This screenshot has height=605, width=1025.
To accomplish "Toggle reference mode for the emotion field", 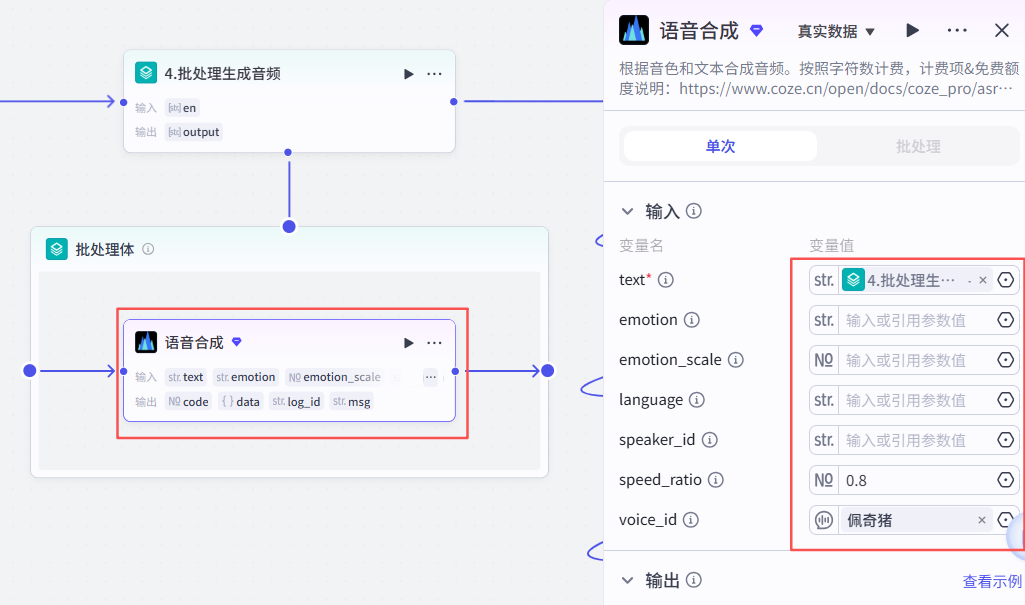I will click(1007, 319).
